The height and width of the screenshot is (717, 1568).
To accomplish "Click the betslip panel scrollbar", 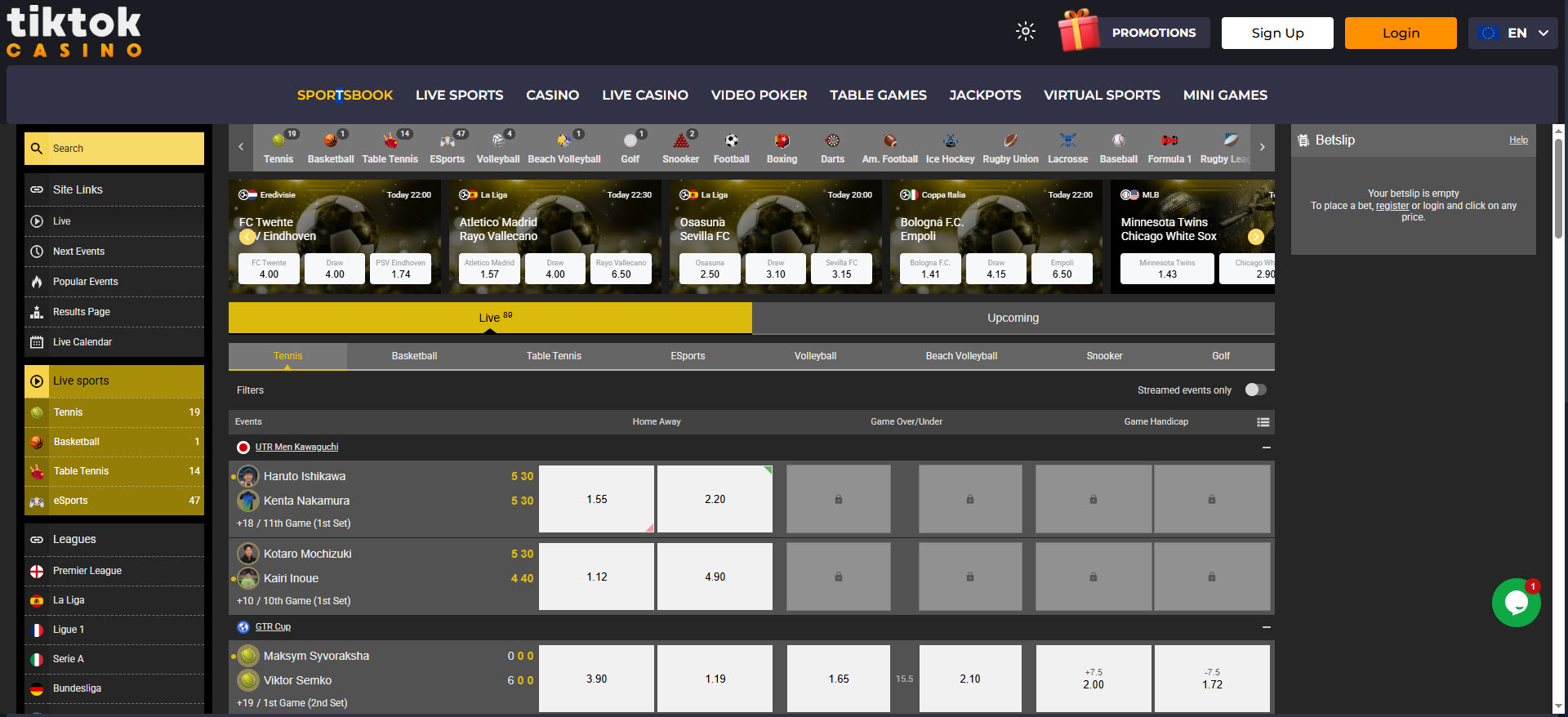I will click(x=1558, y=188).
